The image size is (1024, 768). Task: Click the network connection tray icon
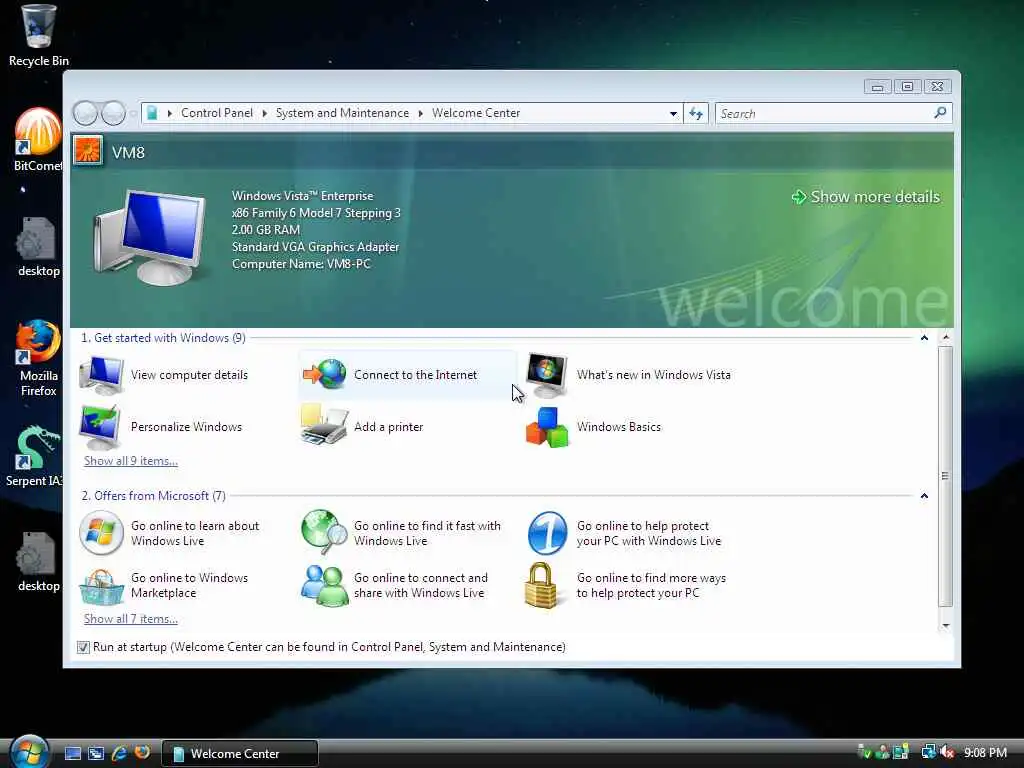928,752
